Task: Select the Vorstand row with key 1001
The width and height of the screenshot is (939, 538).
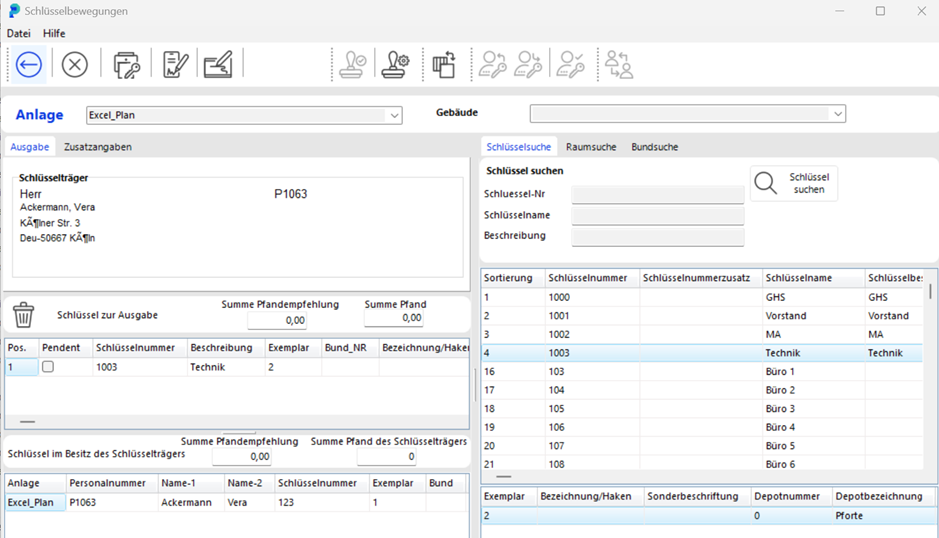Action: point(700,316)
